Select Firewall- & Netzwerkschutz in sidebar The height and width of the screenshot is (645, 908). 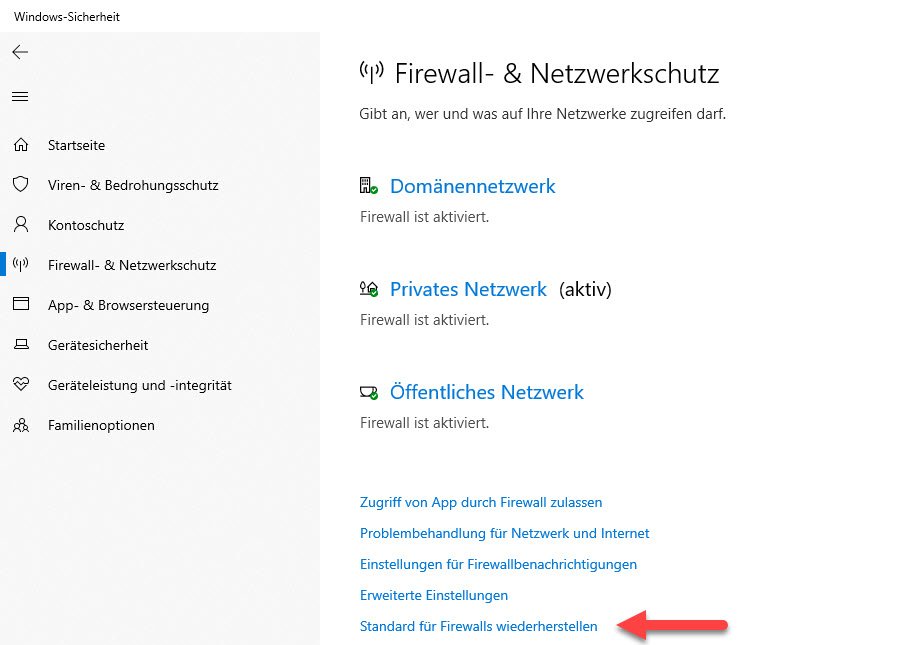pyautogui.click(x=132, y=265)
